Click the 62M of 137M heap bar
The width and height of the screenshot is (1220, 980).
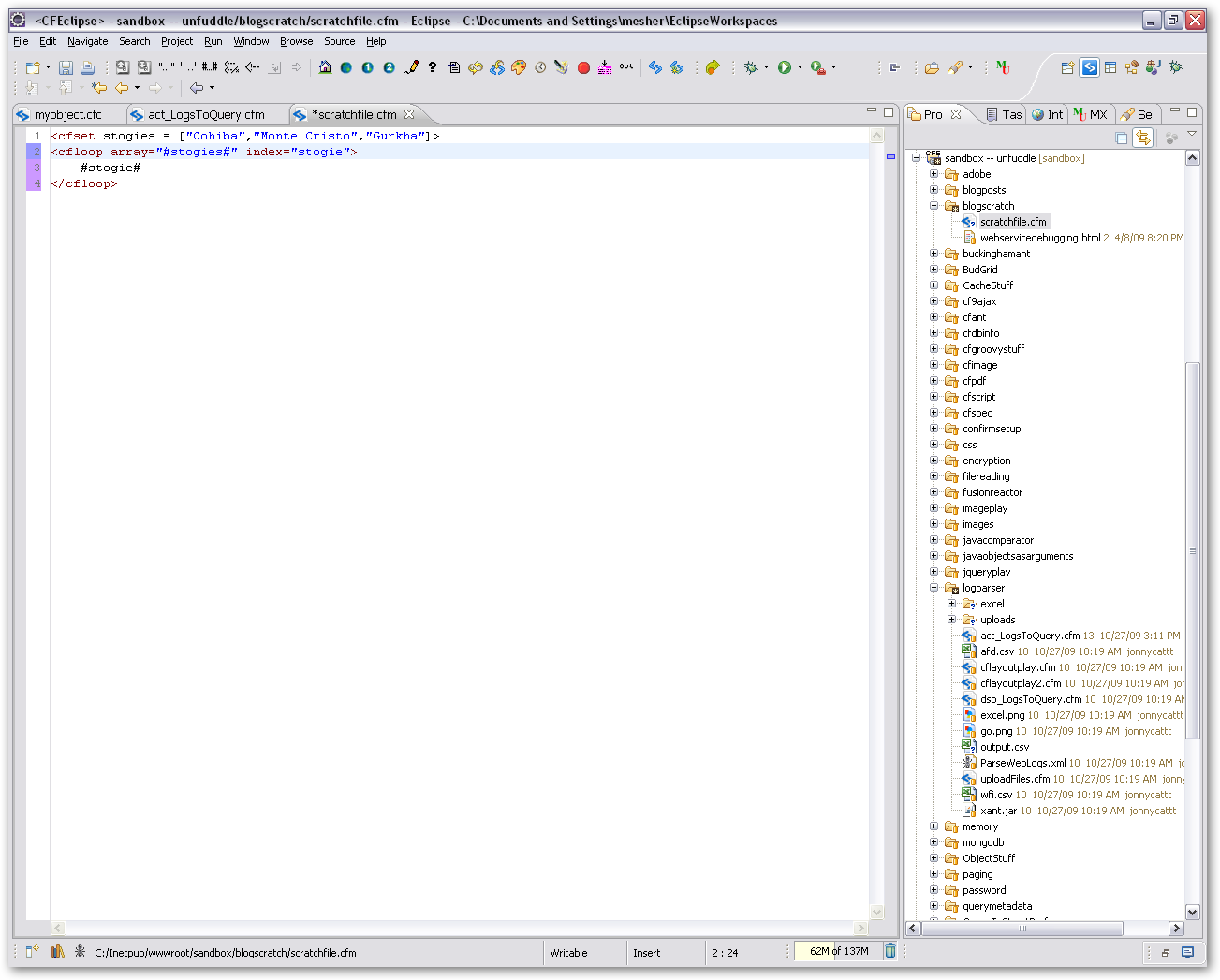(x=839, y=951)
